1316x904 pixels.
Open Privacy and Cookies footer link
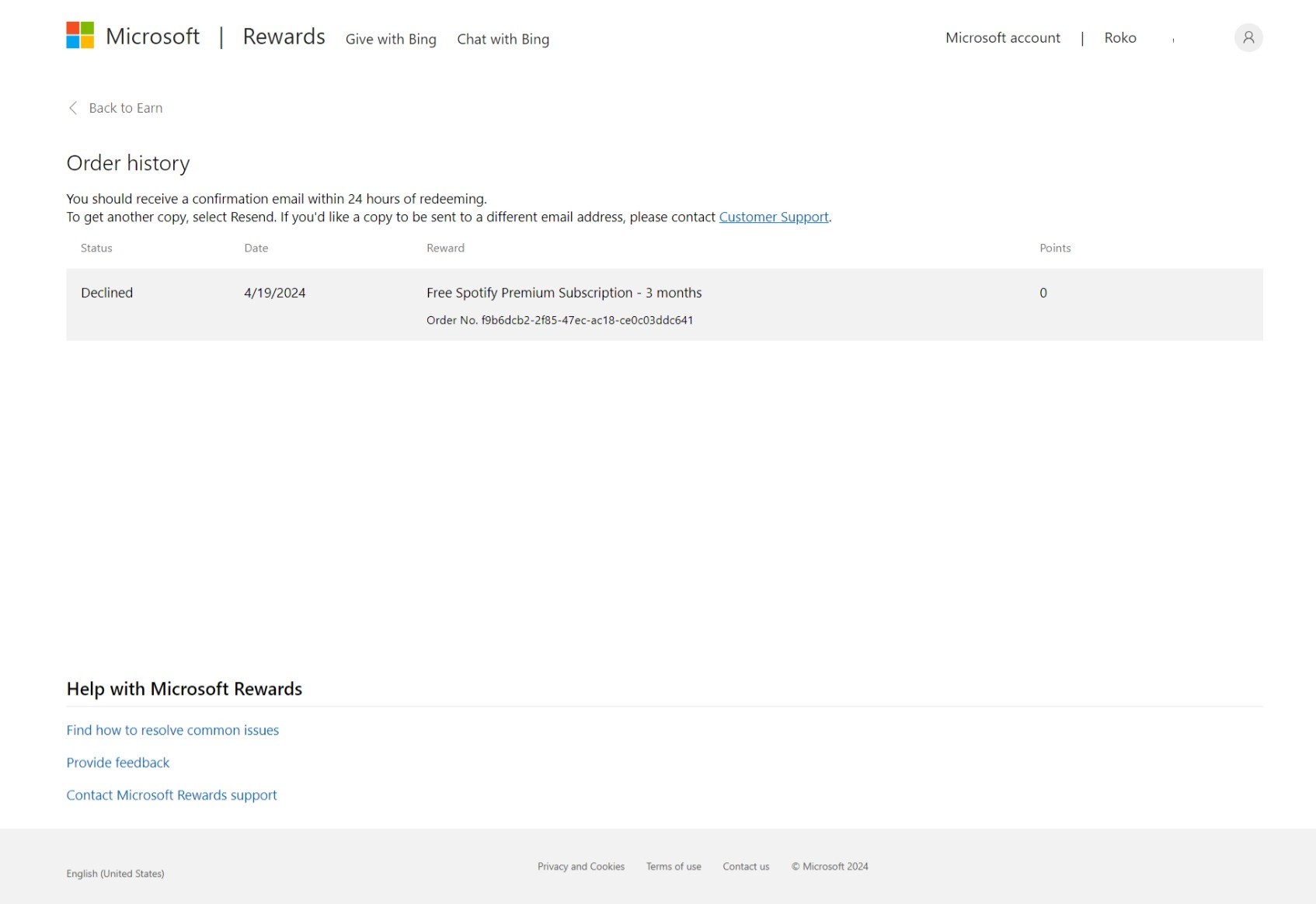click(581, 867)
